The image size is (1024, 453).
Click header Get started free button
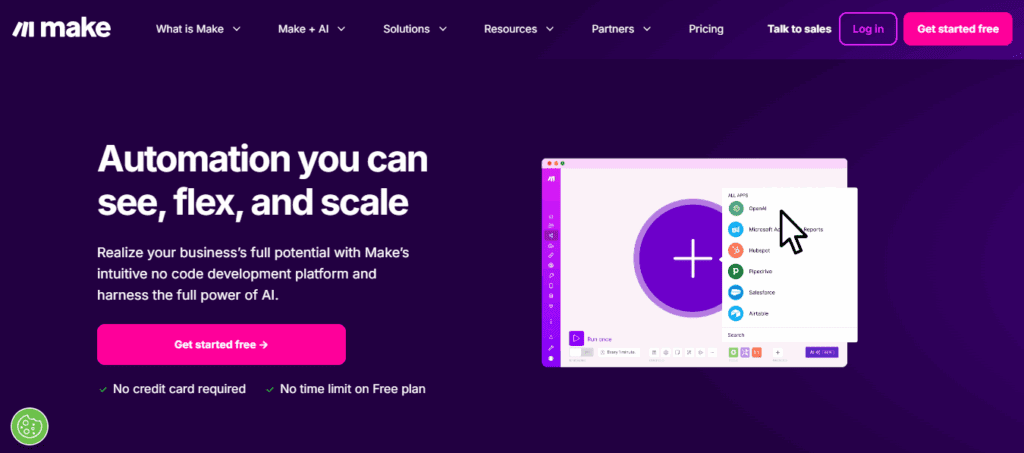[958, 29]
